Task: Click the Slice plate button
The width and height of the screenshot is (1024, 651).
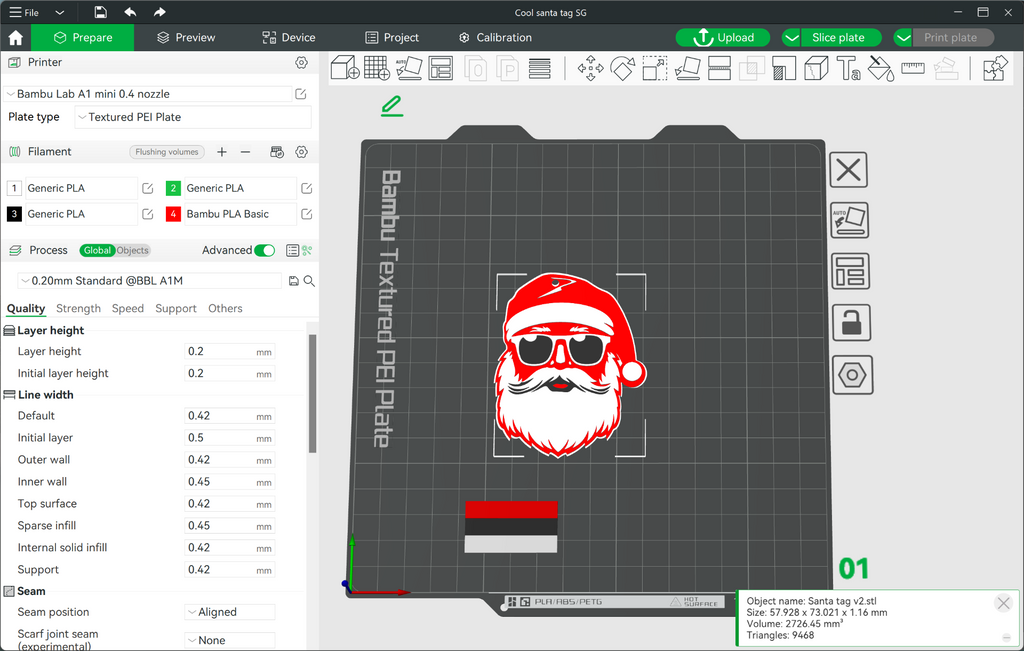Action: (839, 38)
